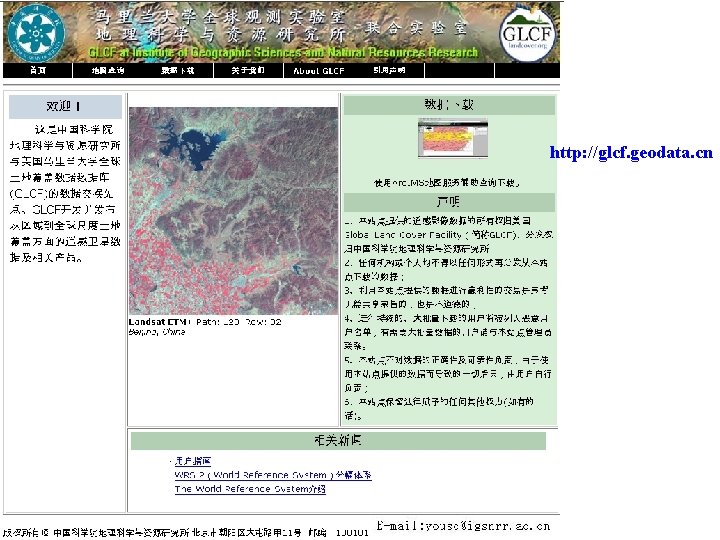
Task: Click the 相关新闻 section header bar
Action: [x=338, y=440]
